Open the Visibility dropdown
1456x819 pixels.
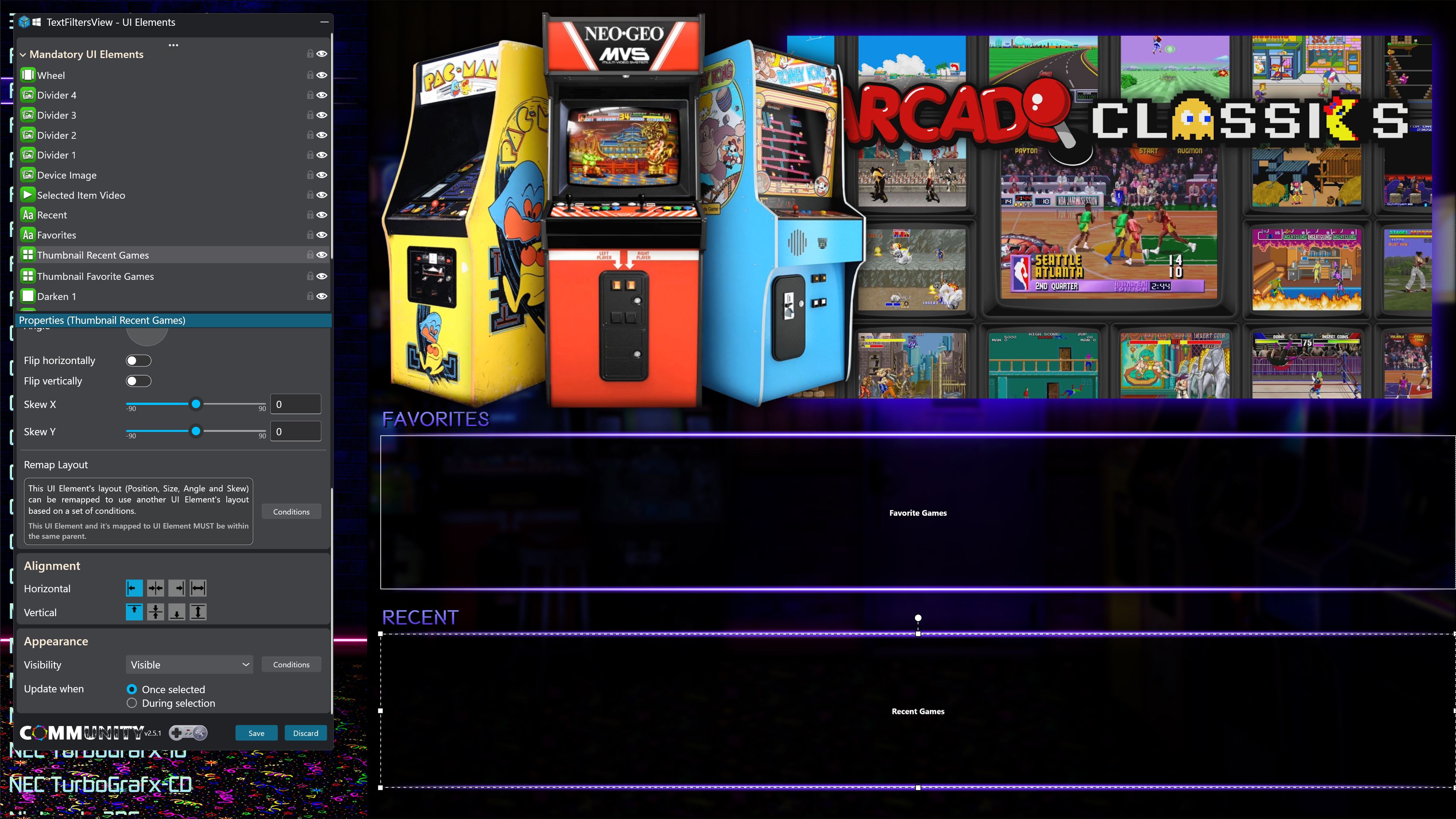point(189,665)
